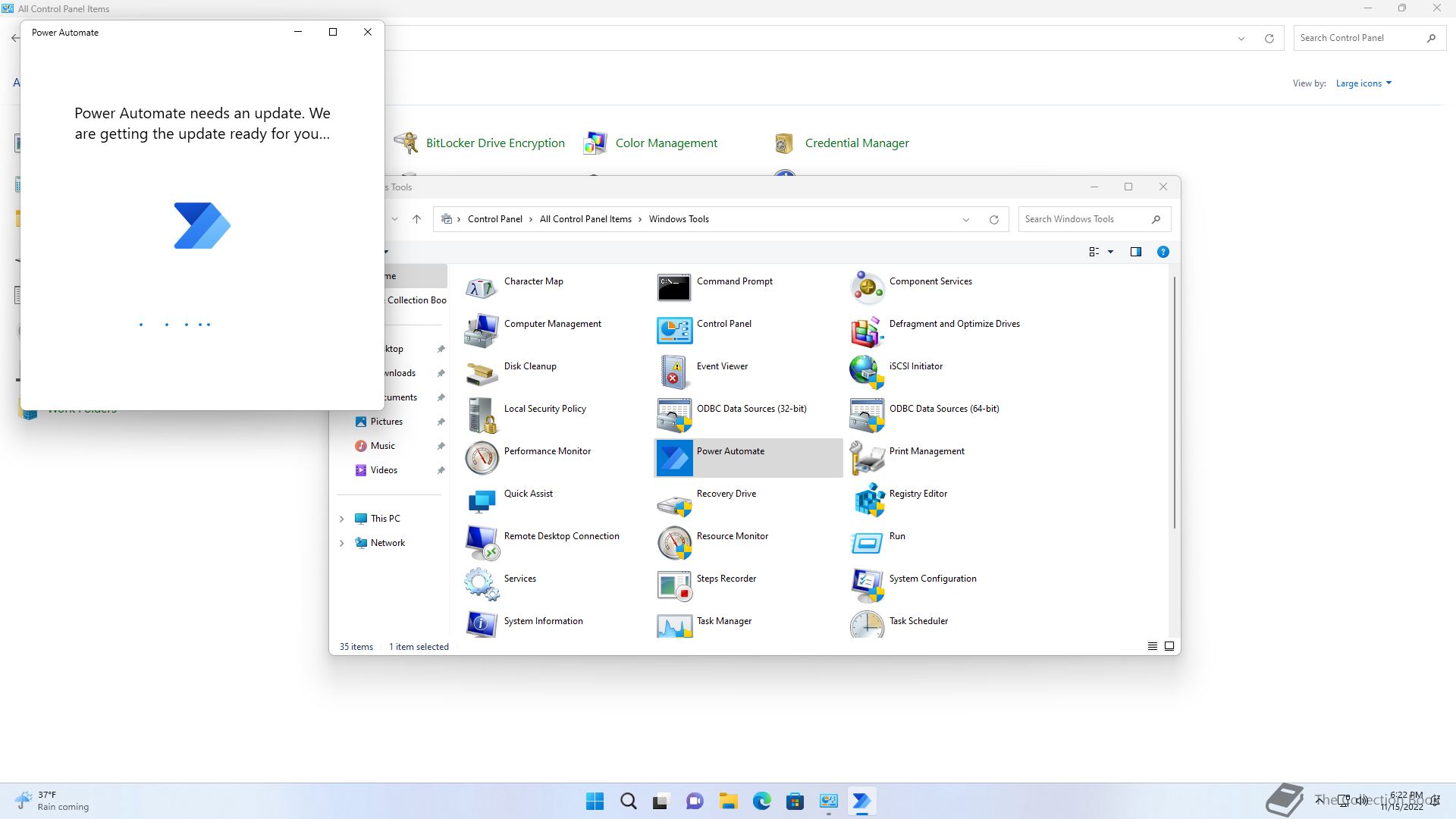Open Credential Manager link
1456x819 pixels.
[x=857, y=143]
